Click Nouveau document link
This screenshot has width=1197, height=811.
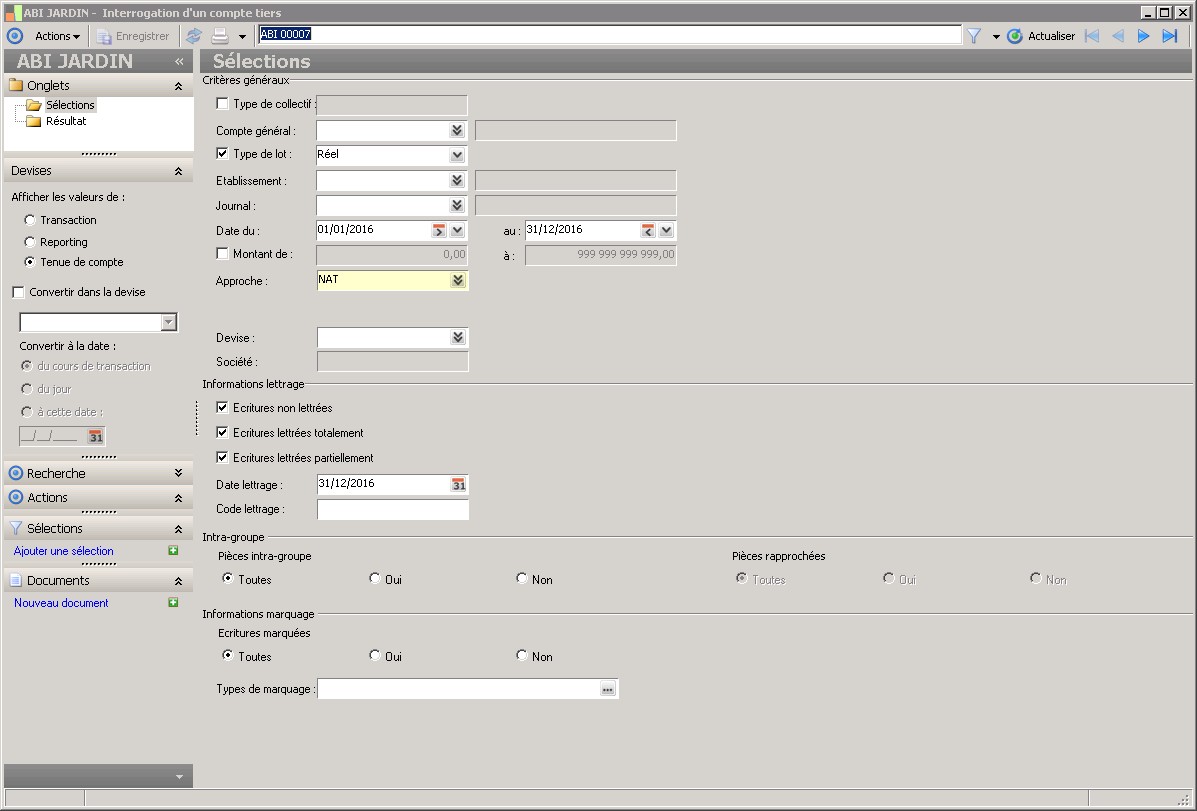click(x=61, y=603)
